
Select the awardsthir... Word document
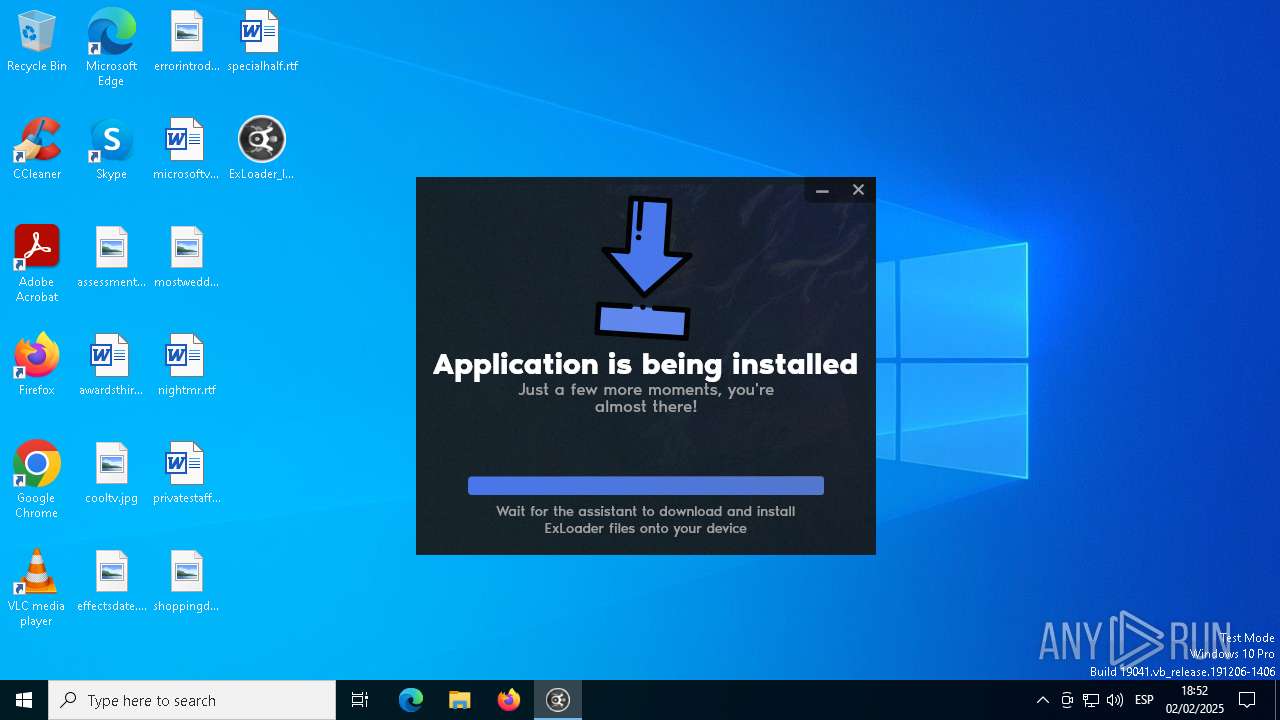(x=111, y=366)
